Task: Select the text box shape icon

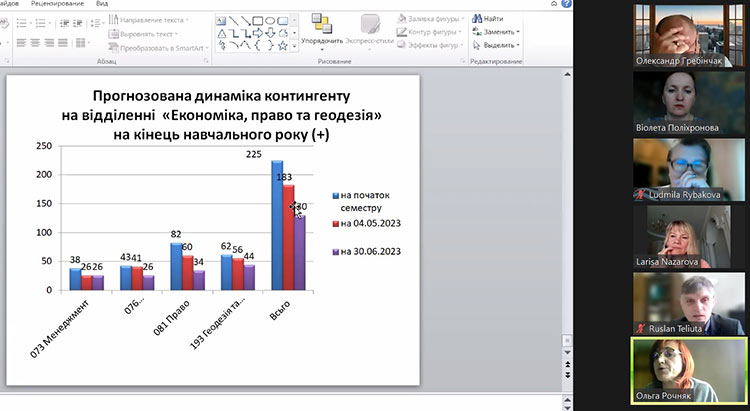Action: point(219,19)
